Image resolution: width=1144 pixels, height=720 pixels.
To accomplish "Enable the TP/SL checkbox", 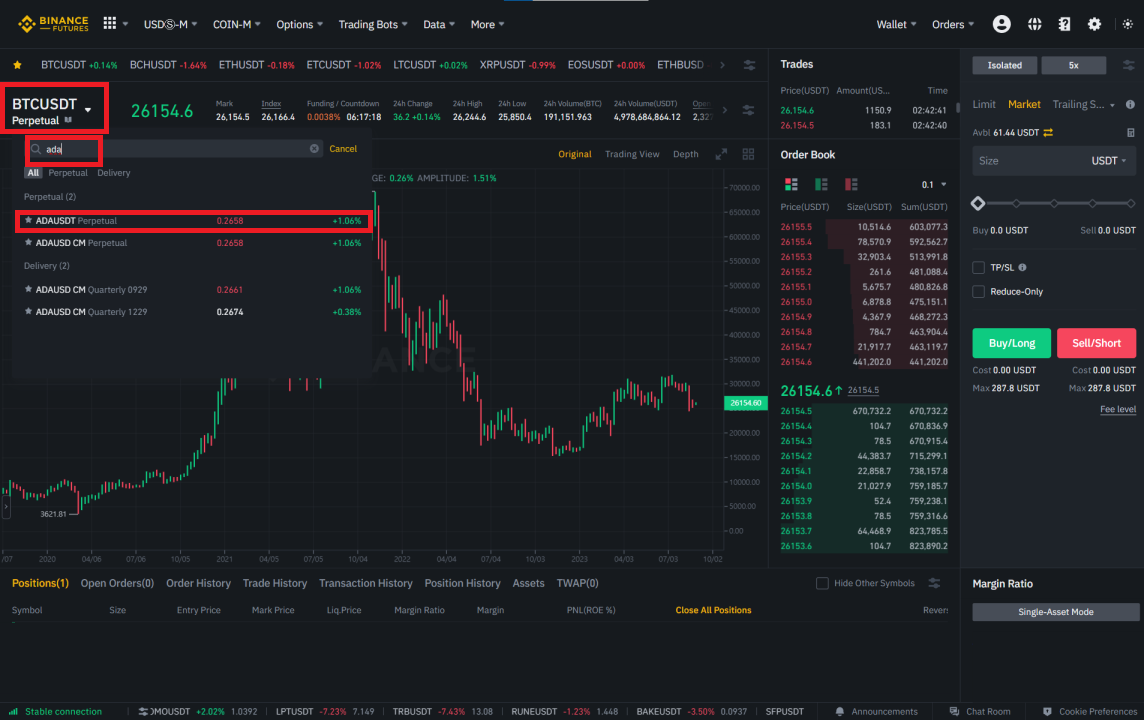I will [978, 268].
